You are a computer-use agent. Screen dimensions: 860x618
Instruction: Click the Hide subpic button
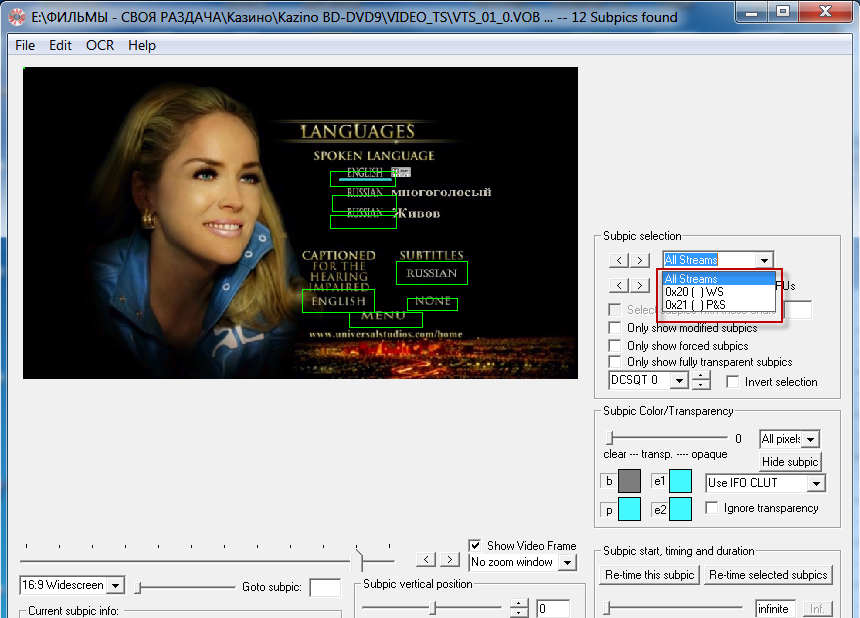pos(790,462)
